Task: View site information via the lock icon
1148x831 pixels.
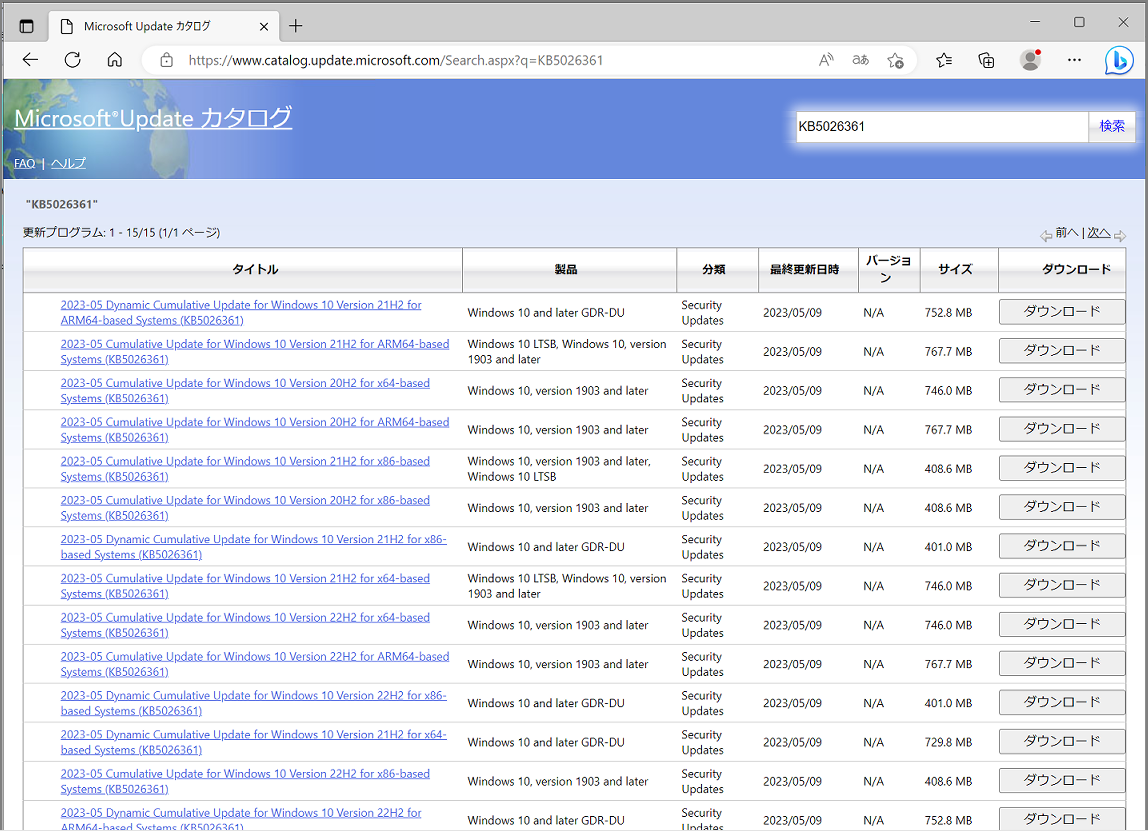Action: pyautogui.click(x=167, y=60)
